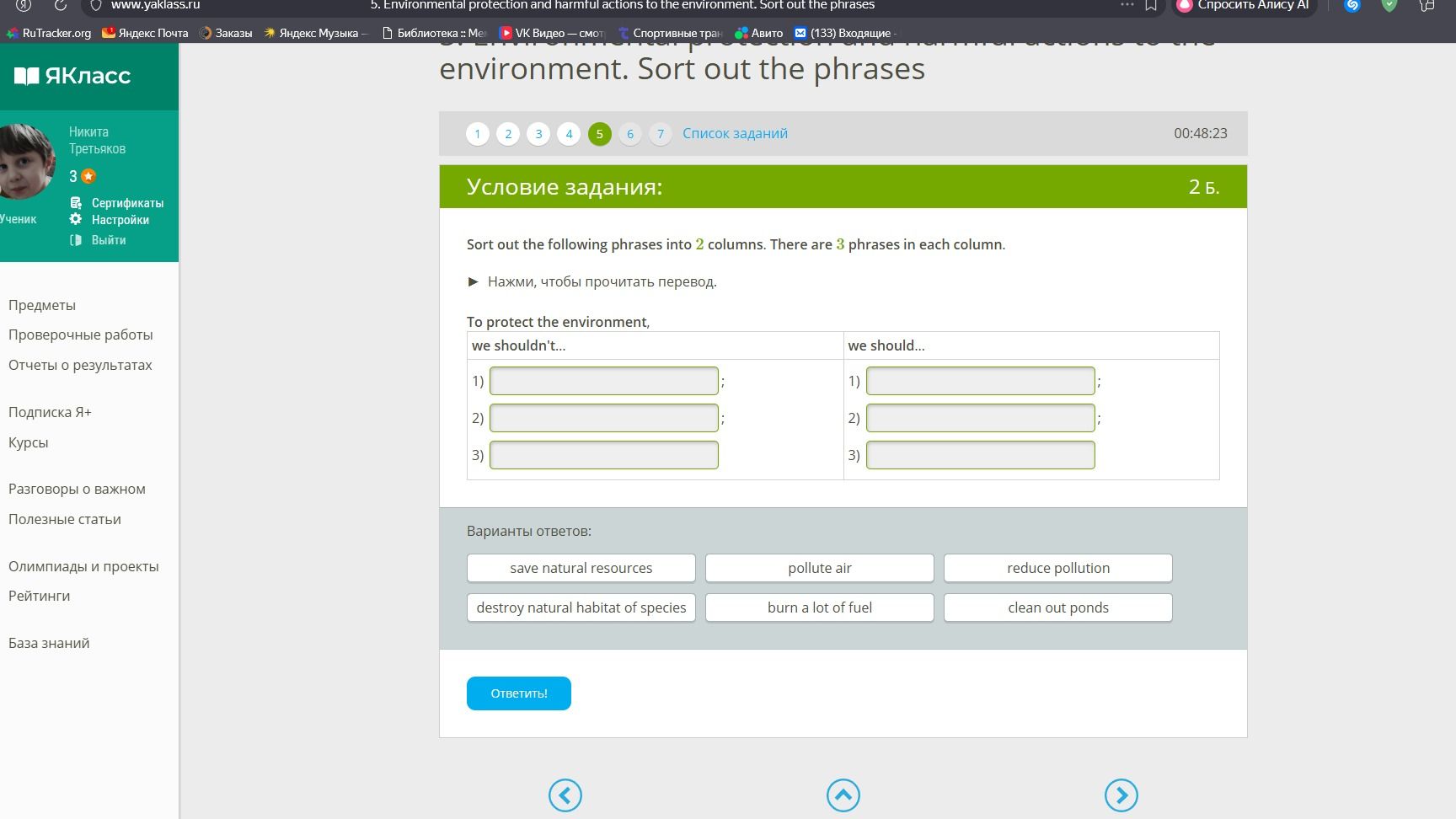Open the user profile avatar

(x=26, y=160)
